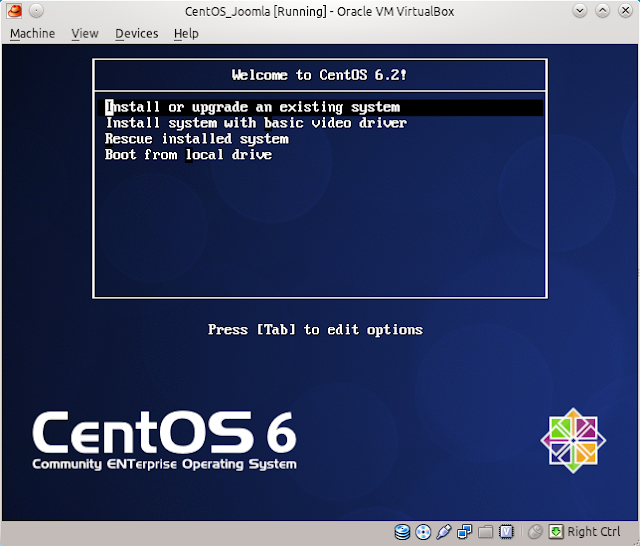
Task: Open the View menu
Action: [85, 33]
